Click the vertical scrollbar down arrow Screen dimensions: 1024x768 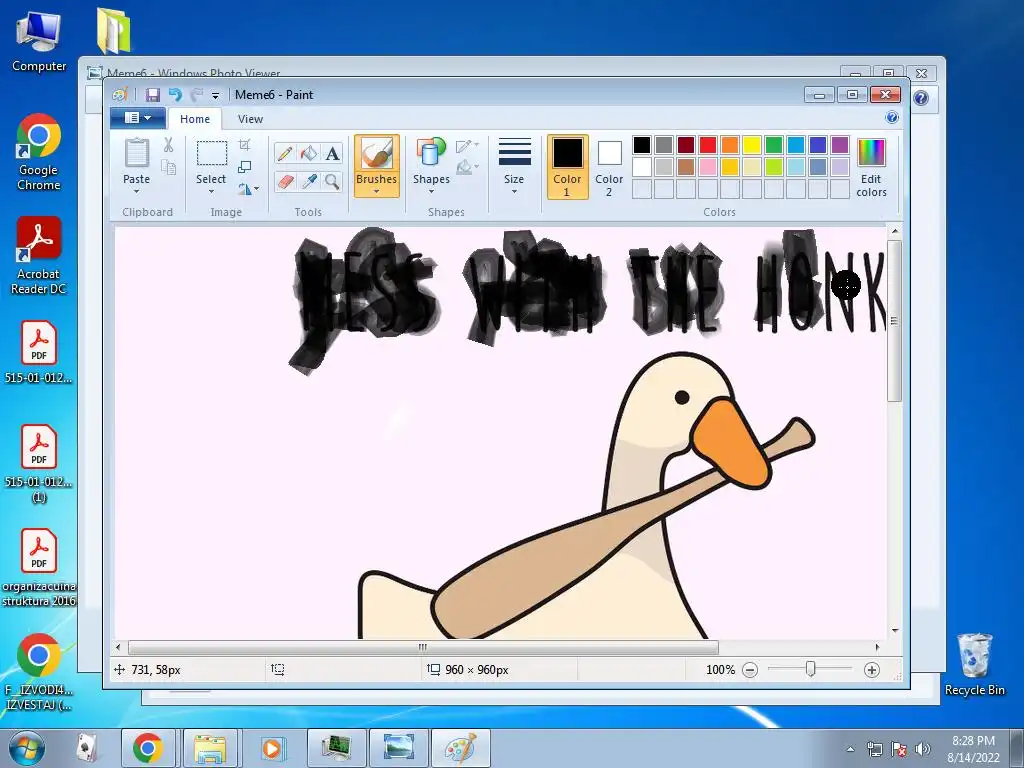(895, 631)
